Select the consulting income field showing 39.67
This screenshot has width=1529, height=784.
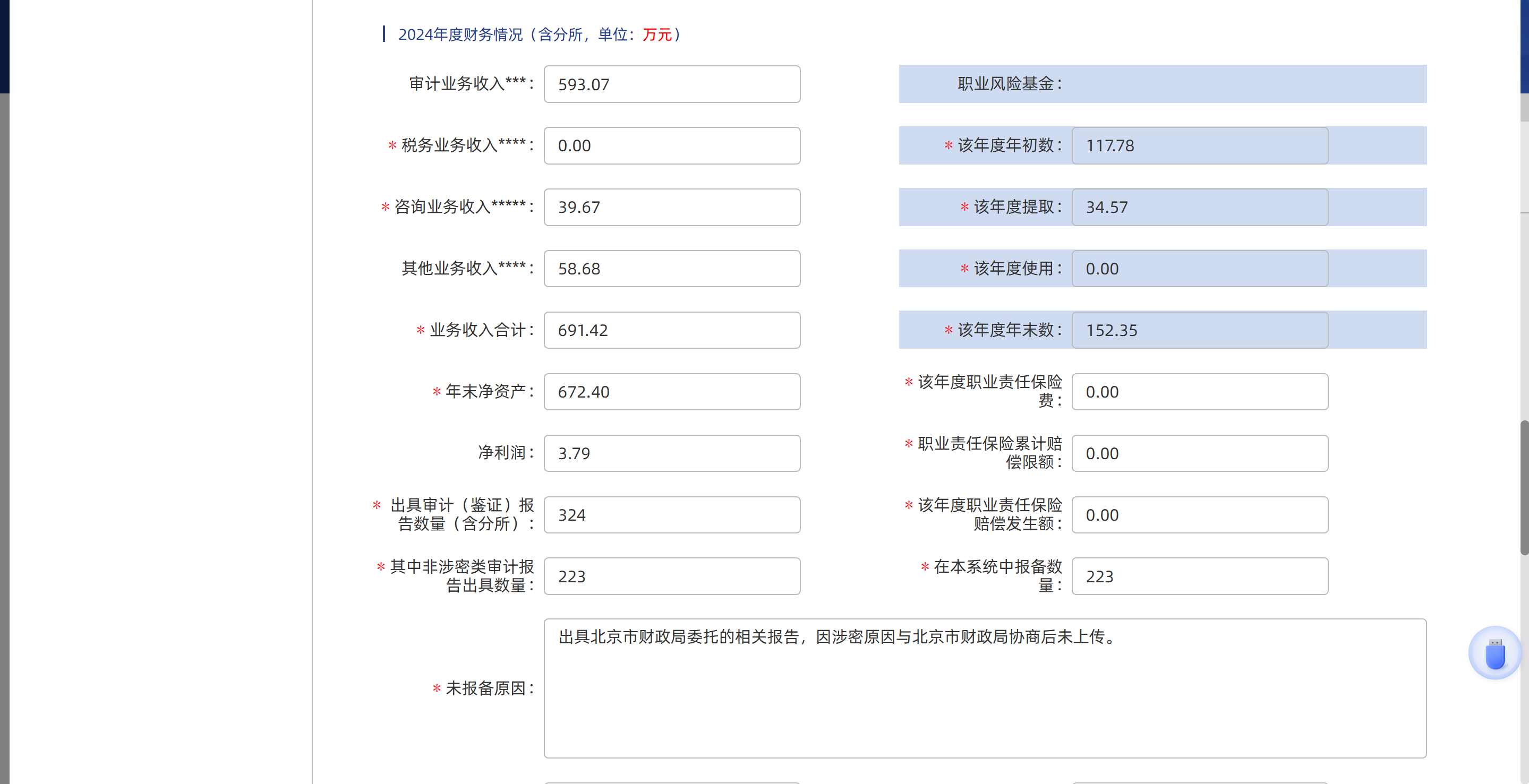[x=671, y=208]
